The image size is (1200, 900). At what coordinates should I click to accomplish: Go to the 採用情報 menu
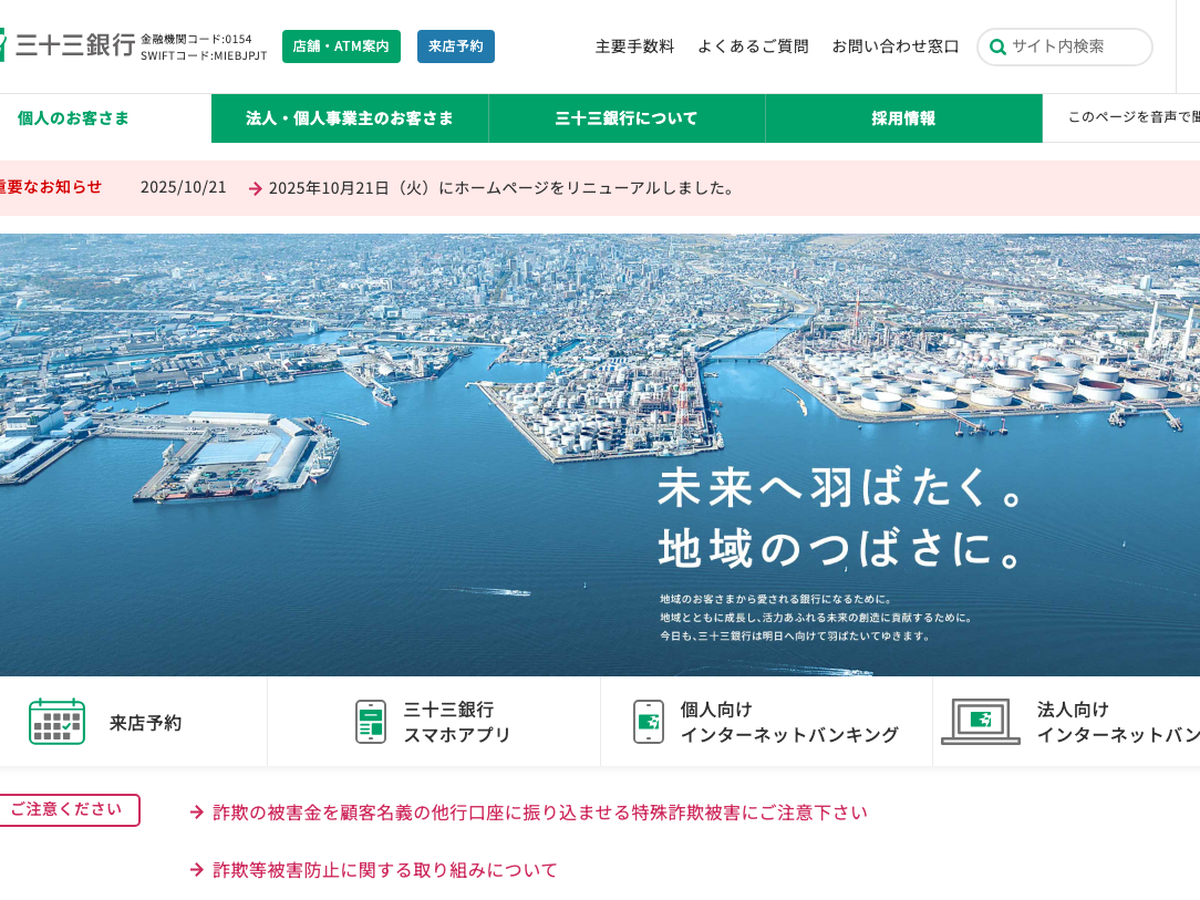[903, 118]
